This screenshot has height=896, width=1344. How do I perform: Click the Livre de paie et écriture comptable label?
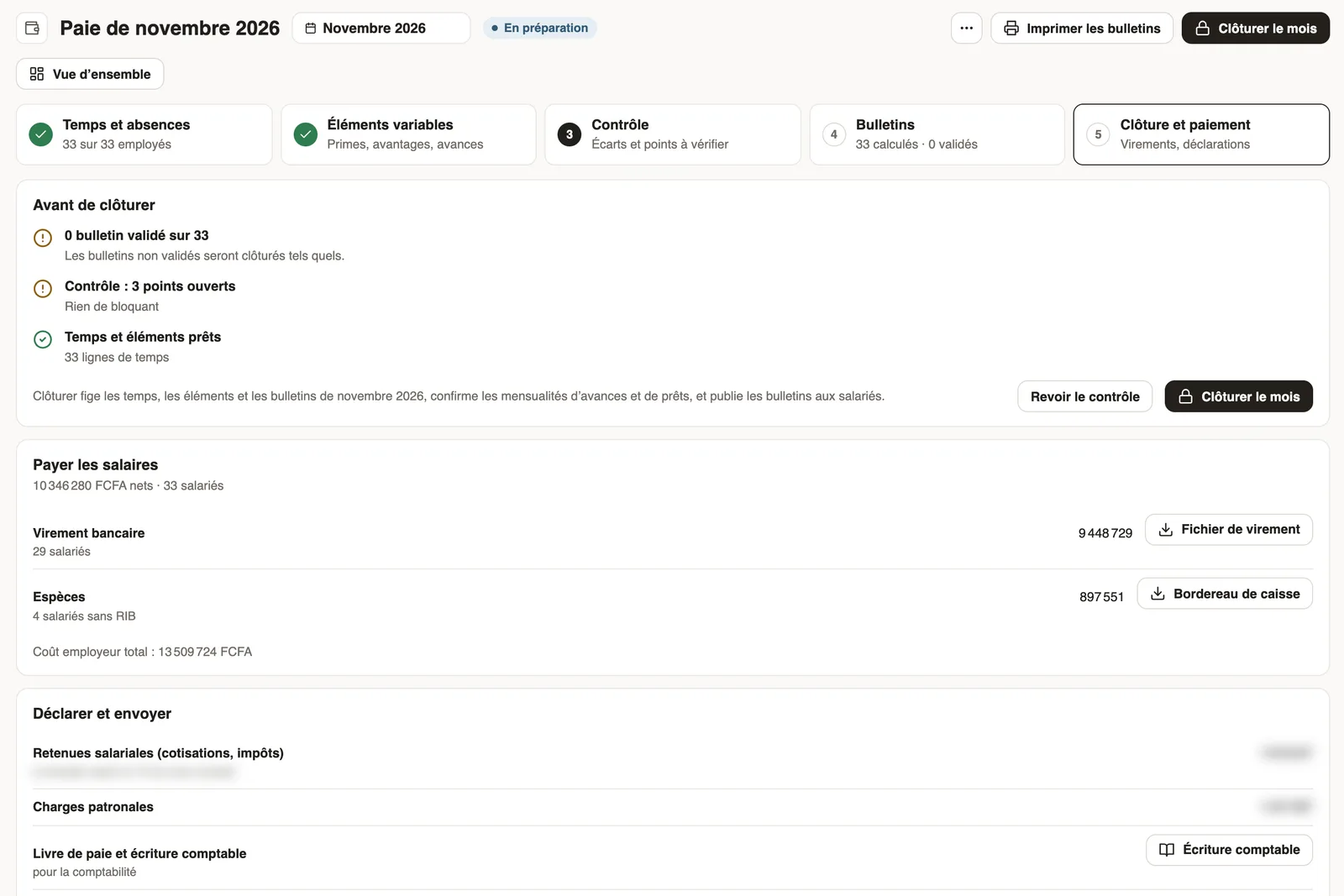pos(139,854)
